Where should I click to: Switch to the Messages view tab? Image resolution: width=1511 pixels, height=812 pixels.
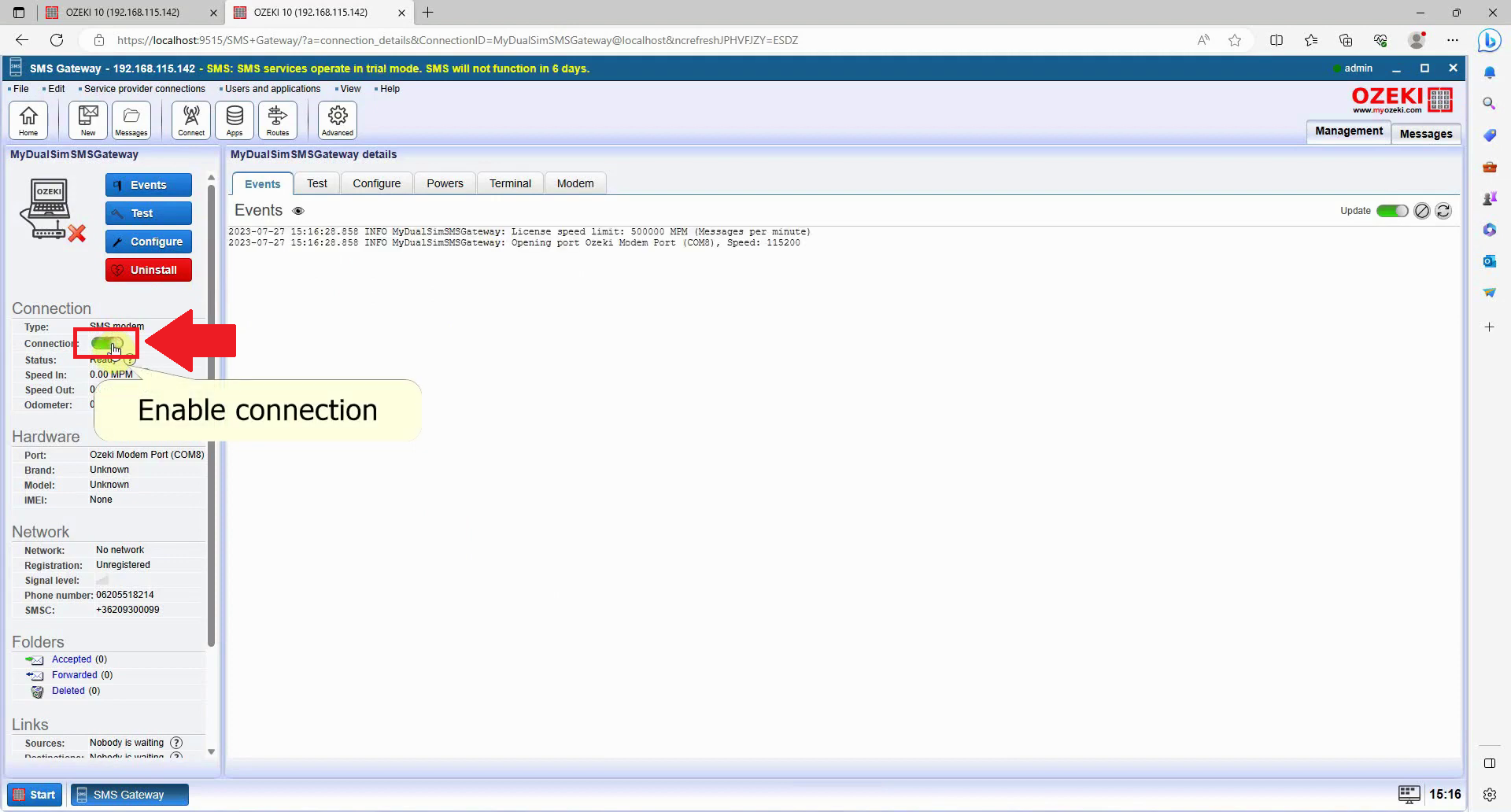pos(1426,134)
